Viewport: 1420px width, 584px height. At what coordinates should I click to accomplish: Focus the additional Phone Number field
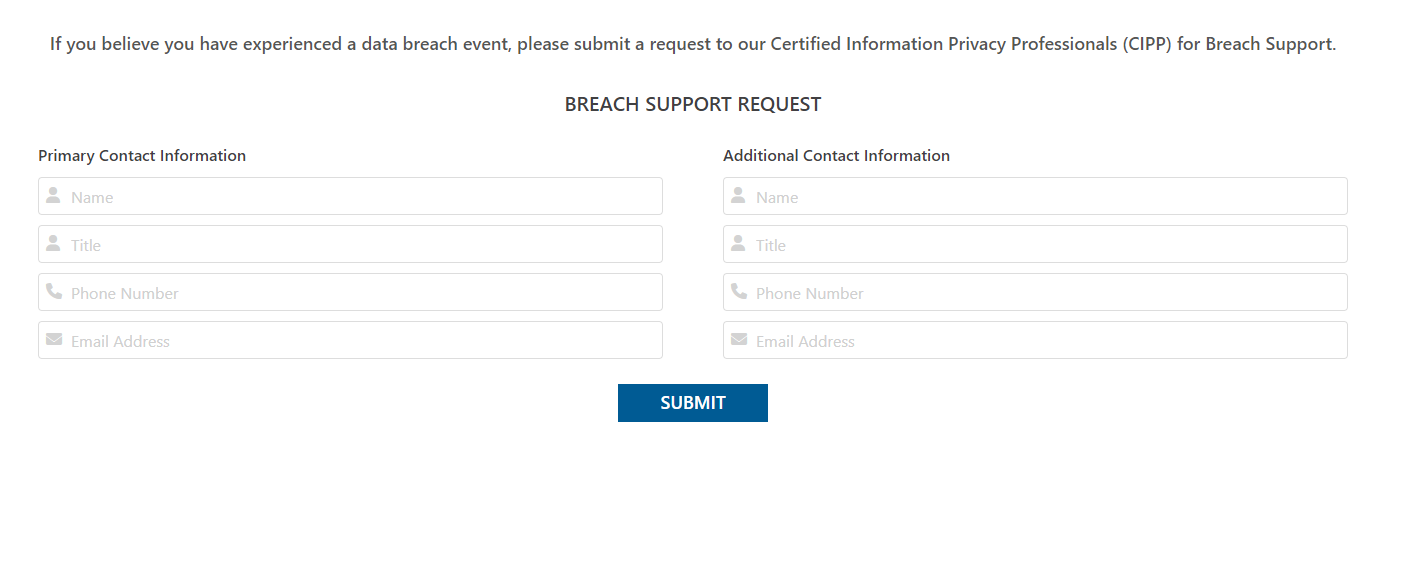(1035, 292)
